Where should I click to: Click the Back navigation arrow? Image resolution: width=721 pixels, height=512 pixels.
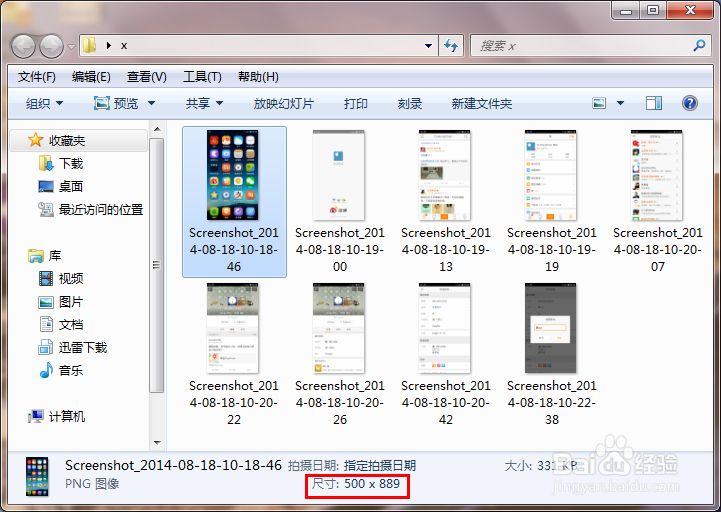click(x=23, y=46)
